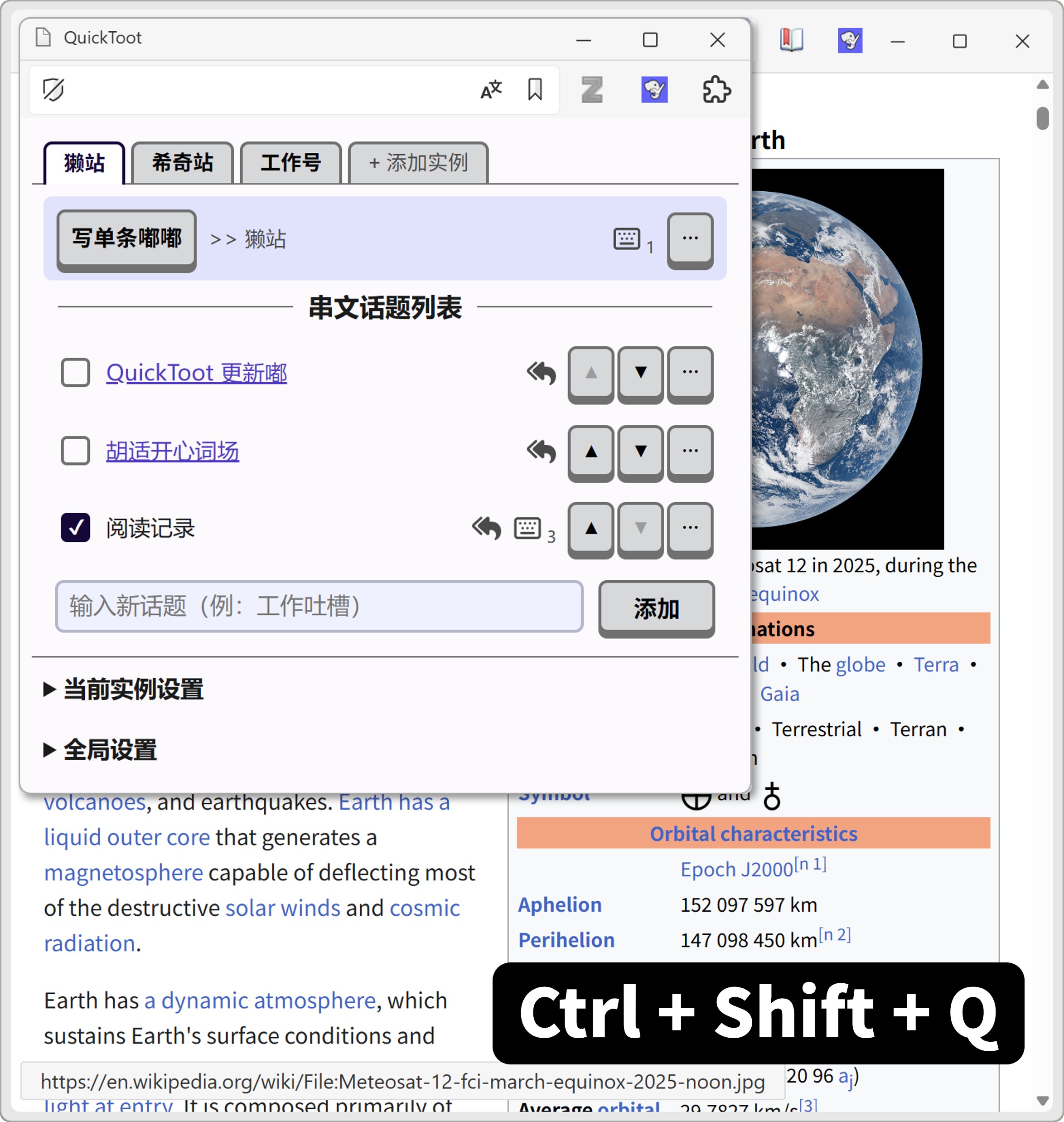Expand the 当前实例设置 section

click(x=133, y=690)
